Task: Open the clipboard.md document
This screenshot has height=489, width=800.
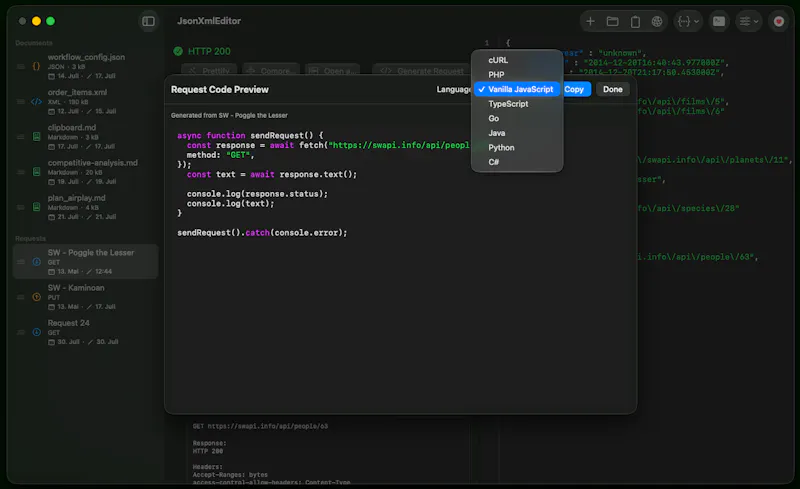Action: pos(86,137)
